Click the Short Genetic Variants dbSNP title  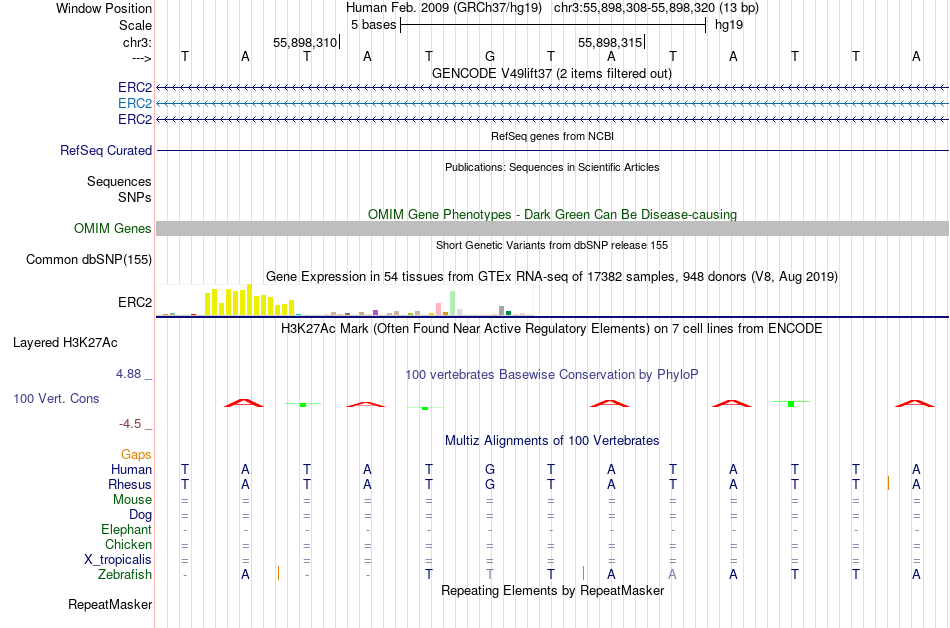[x=552, y=245]
